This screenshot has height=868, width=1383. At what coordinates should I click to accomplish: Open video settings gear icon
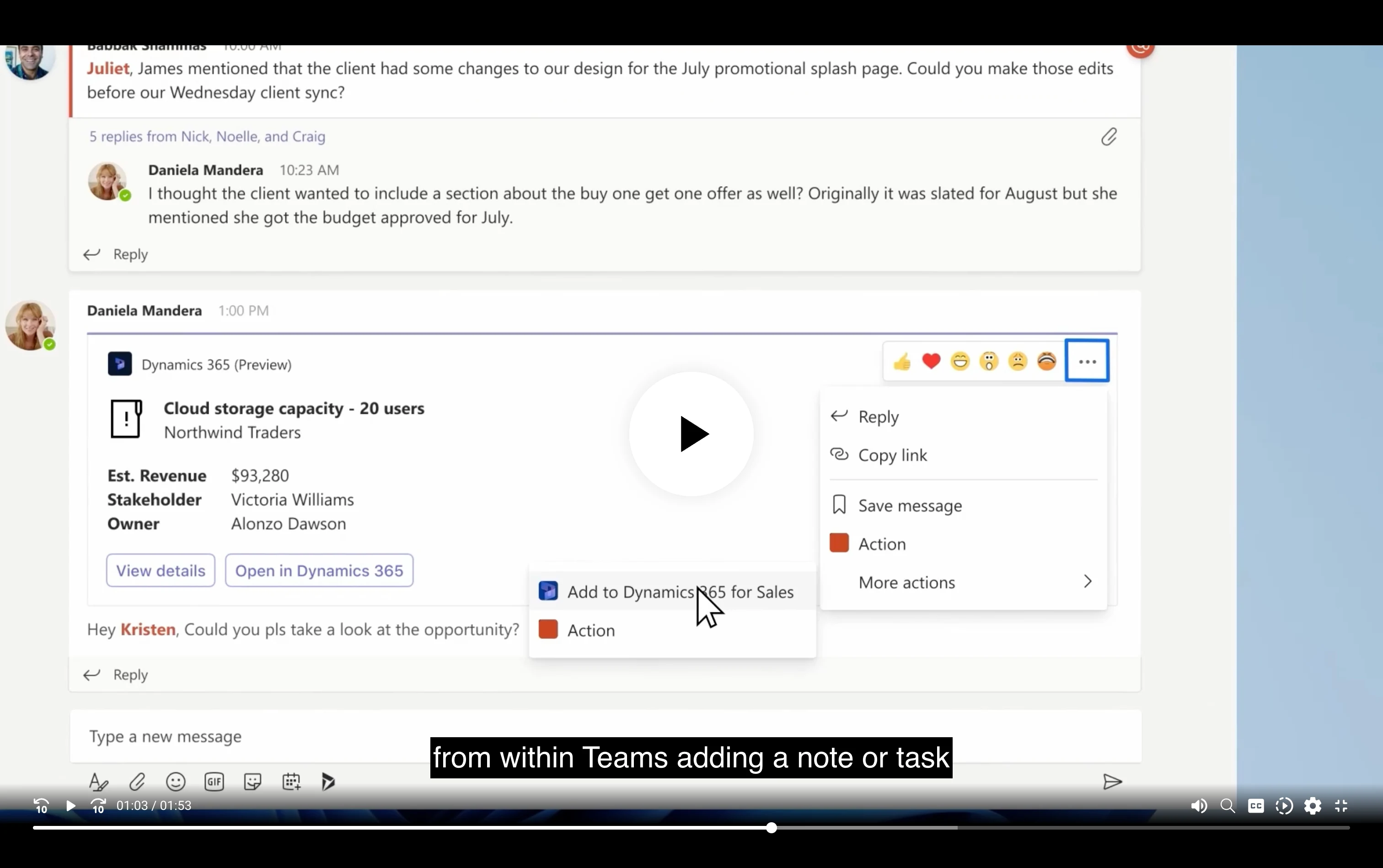[1313, 806]
